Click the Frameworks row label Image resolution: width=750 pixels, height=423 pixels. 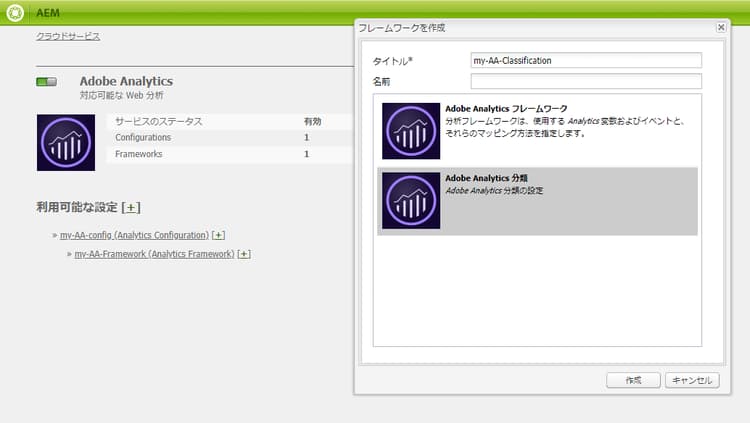click(x=139, y=154)
